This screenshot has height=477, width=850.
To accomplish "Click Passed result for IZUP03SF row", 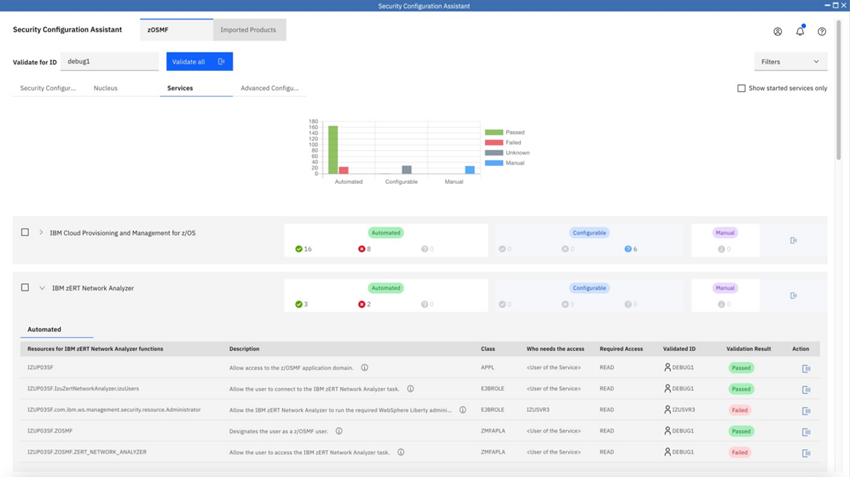I will tap(741, 368).
